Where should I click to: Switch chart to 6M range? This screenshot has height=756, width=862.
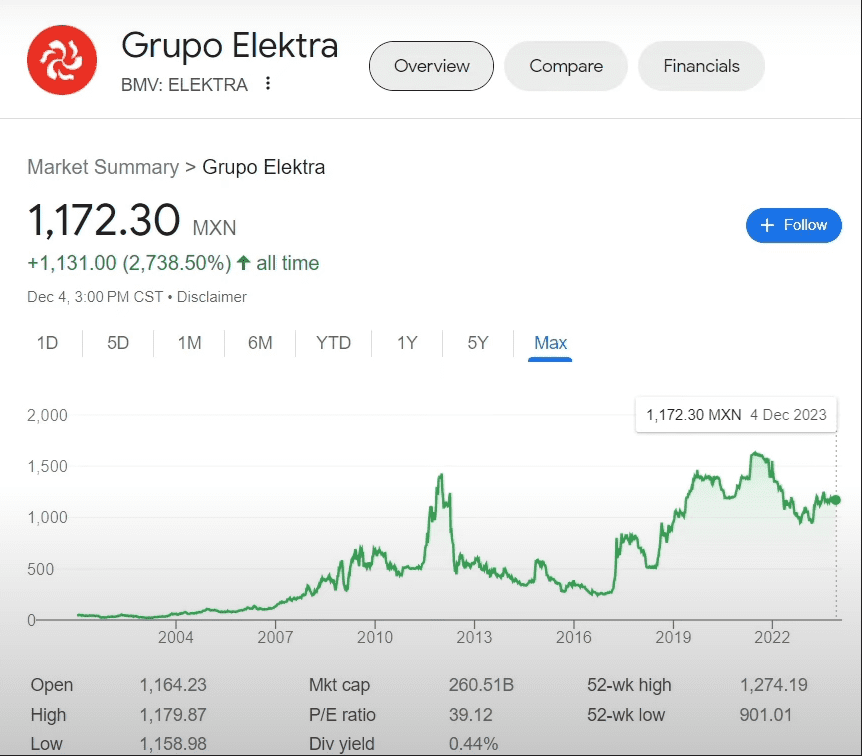point(260,343)
